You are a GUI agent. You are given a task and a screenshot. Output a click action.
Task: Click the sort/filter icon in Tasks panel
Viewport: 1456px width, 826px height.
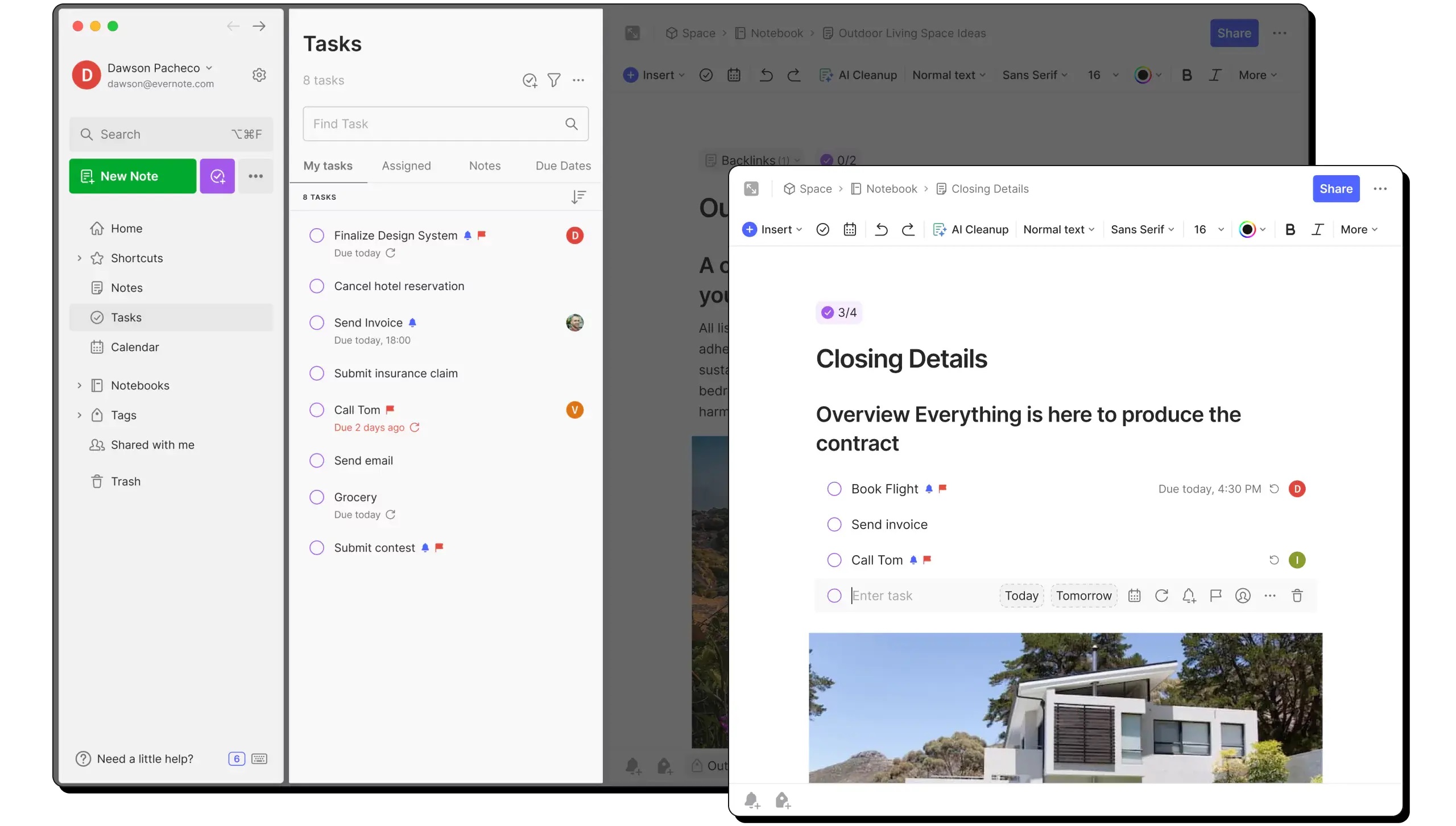click(x=553, y=80)
